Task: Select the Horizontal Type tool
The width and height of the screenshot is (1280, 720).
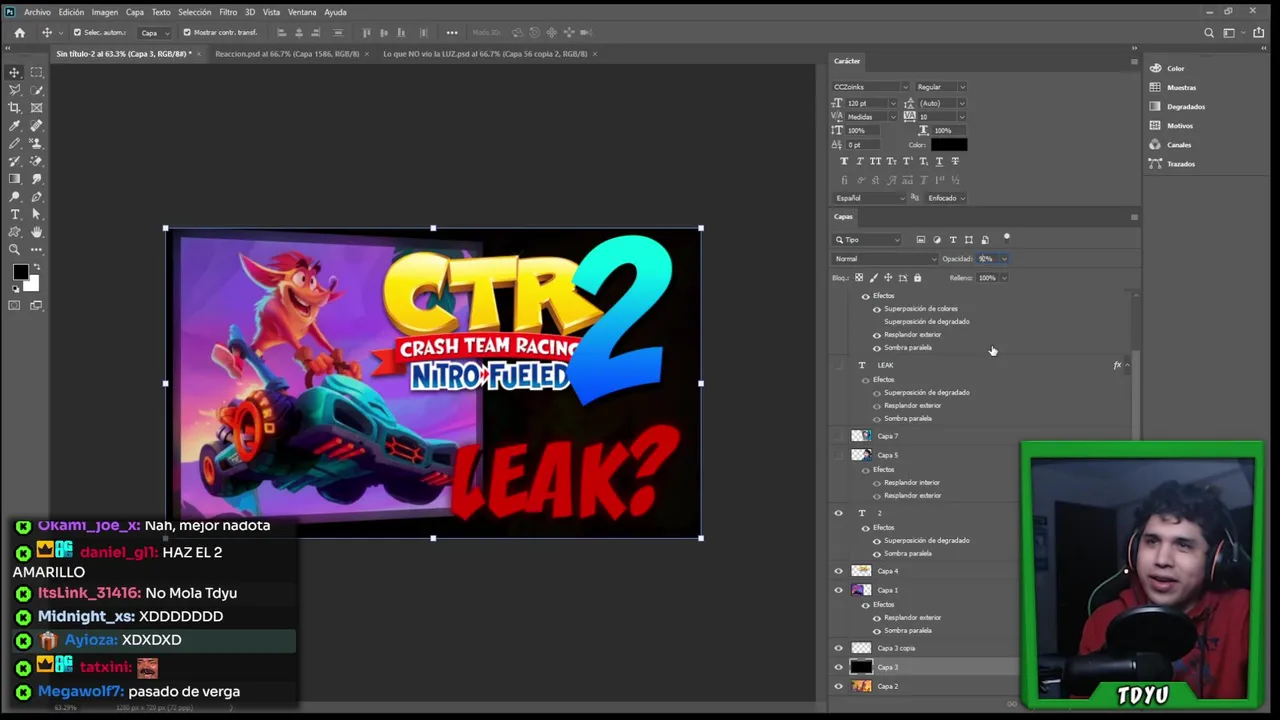Action: (x=15, y=215)
